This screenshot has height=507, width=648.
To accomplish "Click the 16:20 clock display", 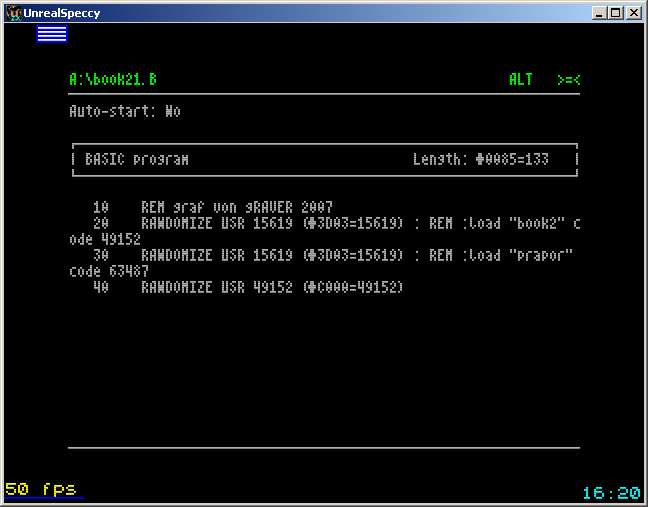I will (610, 493).
